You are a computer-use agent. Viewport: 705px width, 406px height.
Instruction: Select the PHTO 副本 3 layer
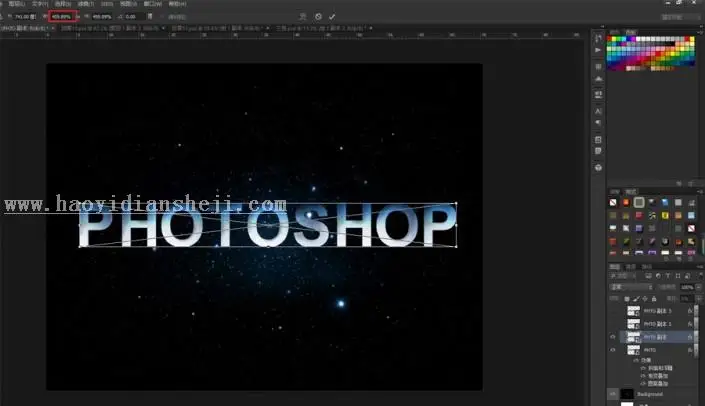point(657,311)
